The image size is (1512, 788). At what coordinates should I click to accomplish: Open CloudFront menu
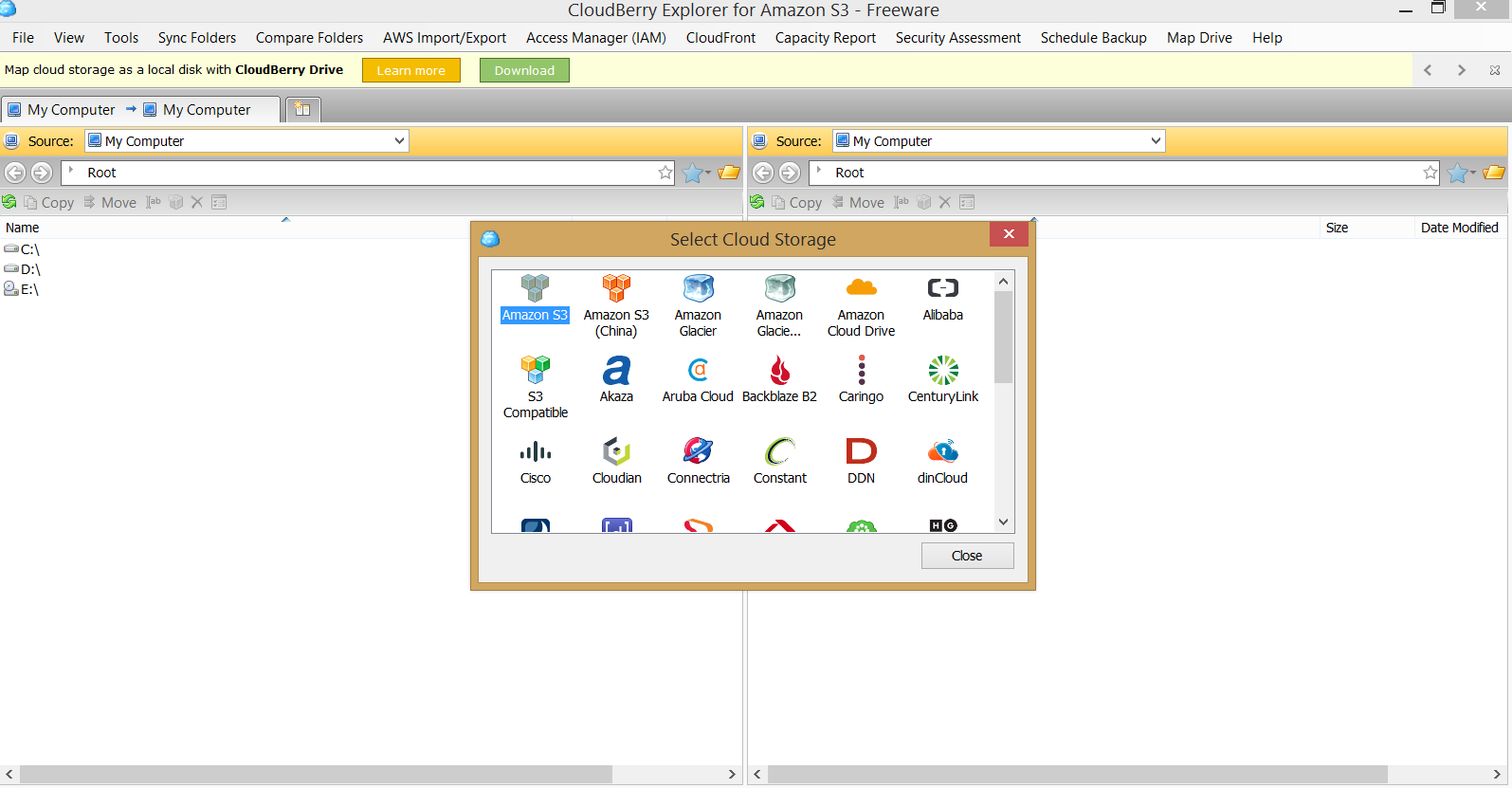click(720, 38)
